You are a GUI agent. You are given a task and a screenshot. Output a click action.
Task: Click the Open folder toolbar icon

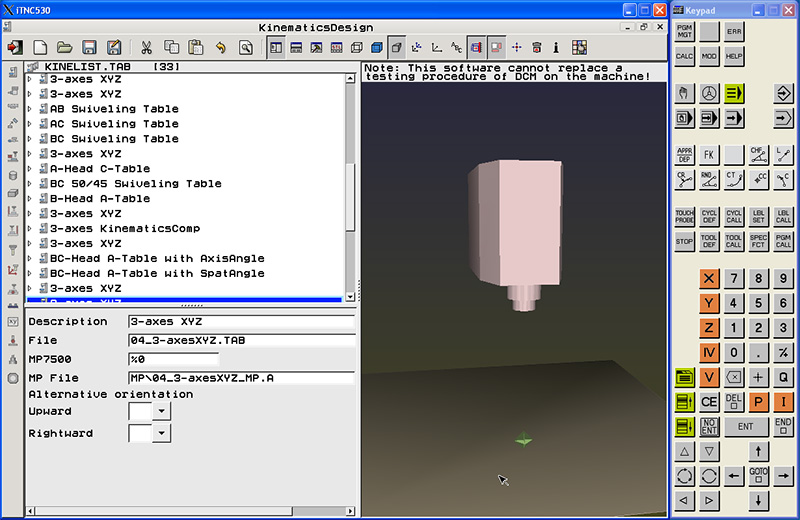[x=64, y=47]
